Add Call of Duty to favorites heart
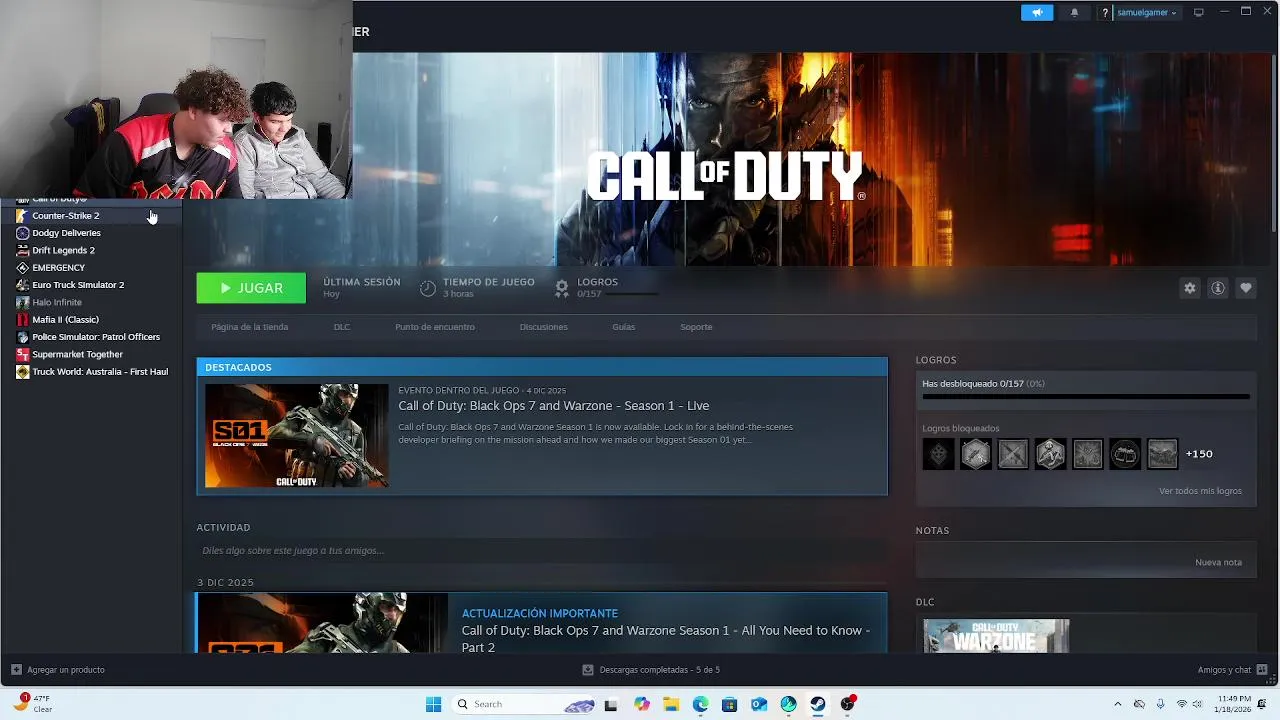The width and height of the screenshot is (1280, 720). (1246, 288)
